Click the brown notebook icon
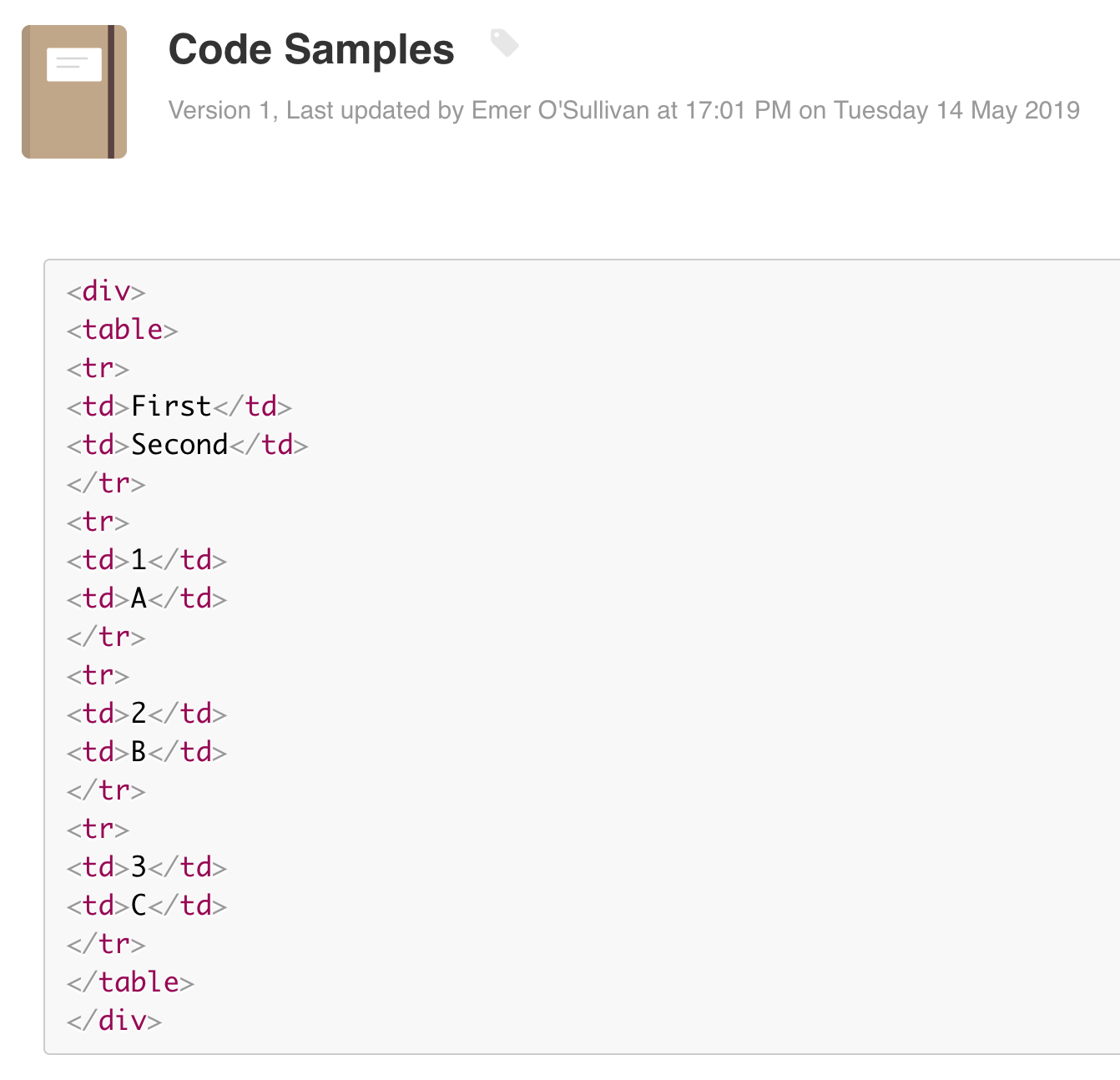 (74, 92)
